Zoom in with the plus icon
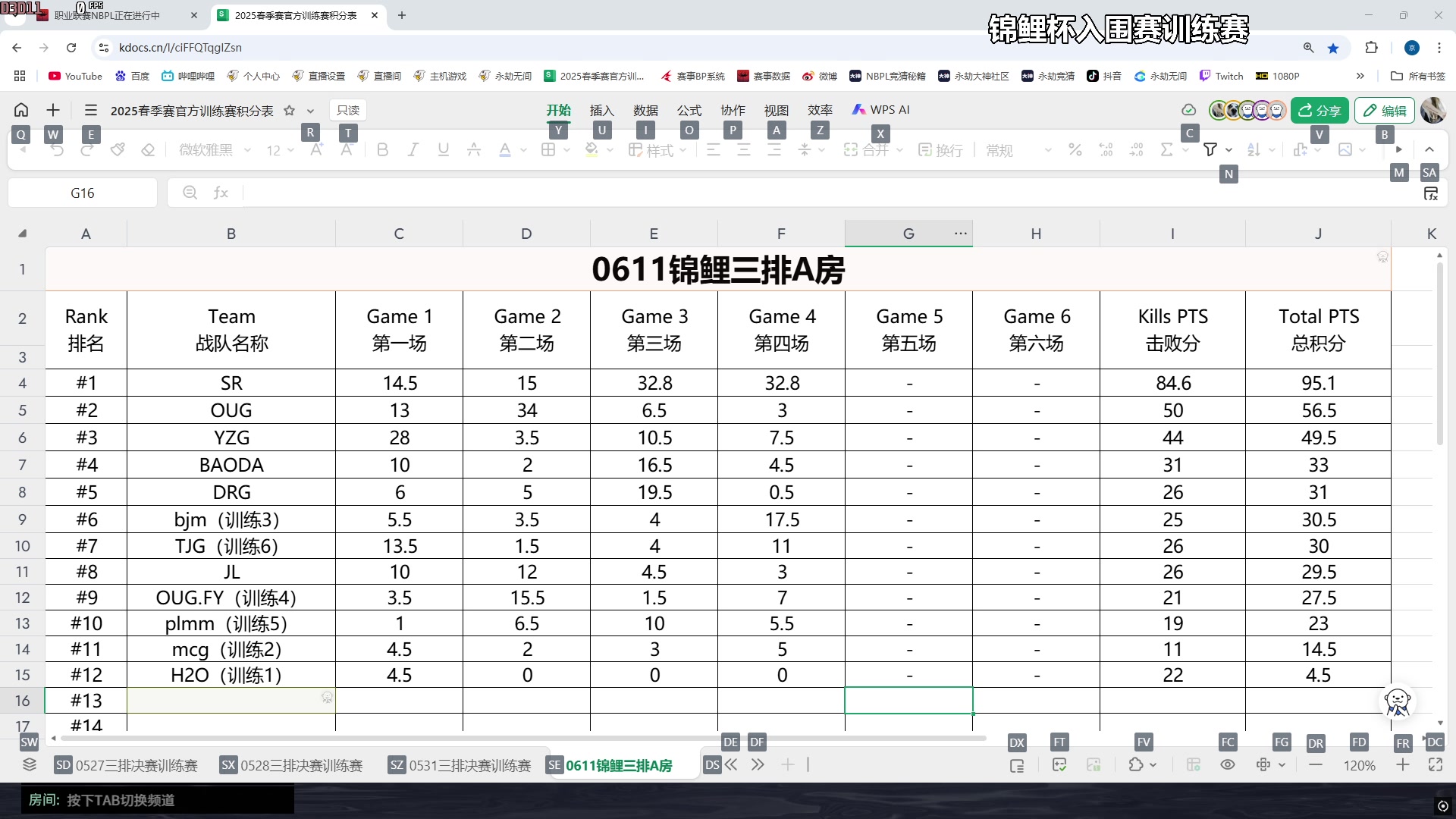 [1402, 764]
